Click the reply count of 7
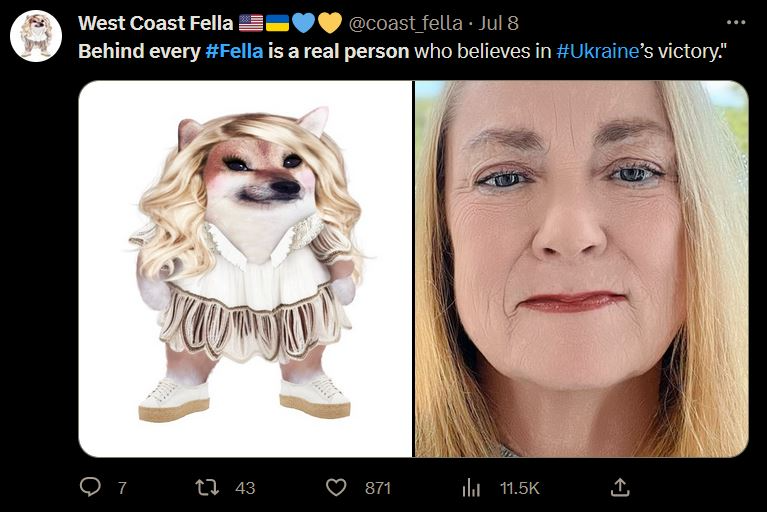Screen dimensions: 767x512 click(122, 488)
